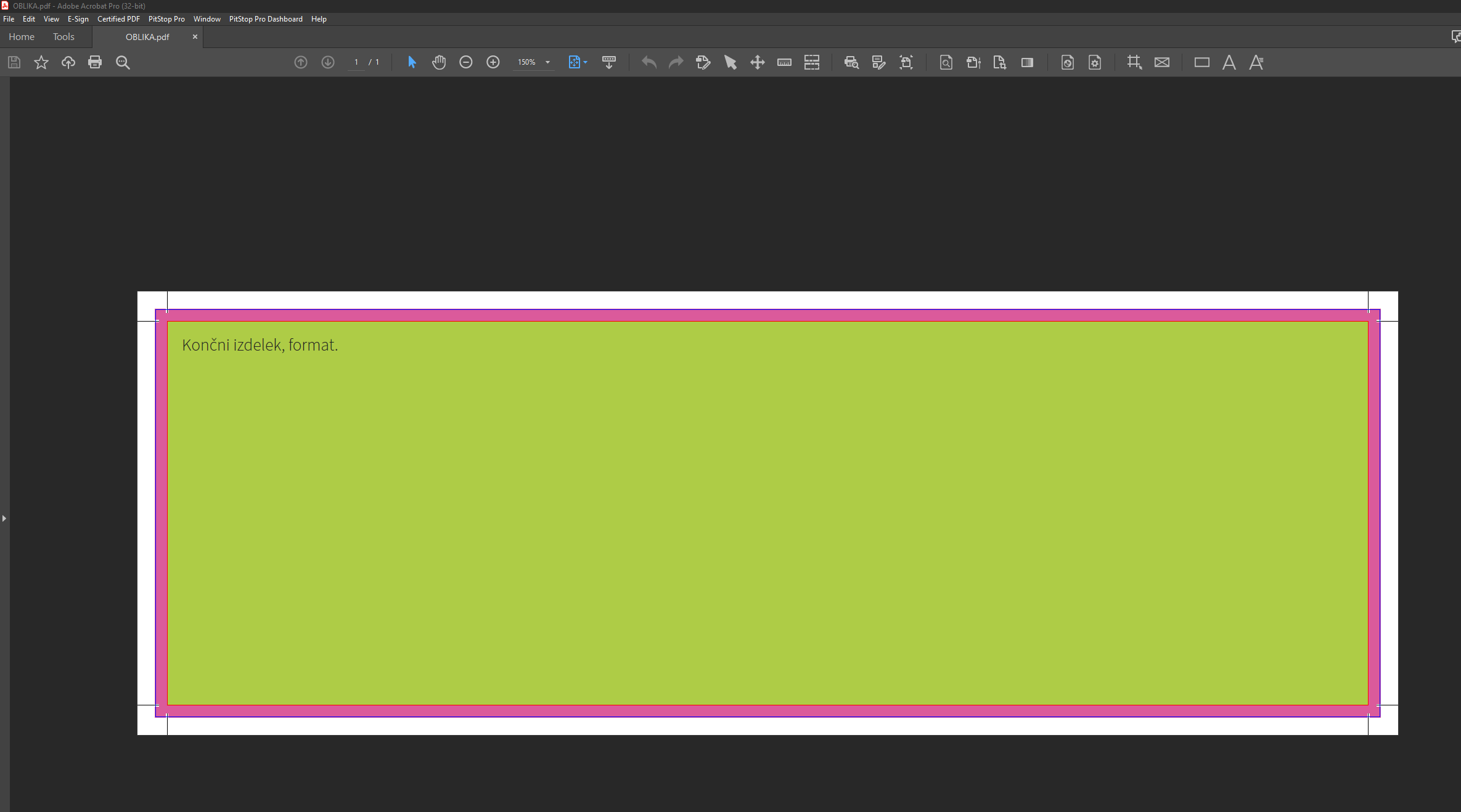Open the View menu
This screenshot has height=812, width=1461.
click(x=51, y=19)
